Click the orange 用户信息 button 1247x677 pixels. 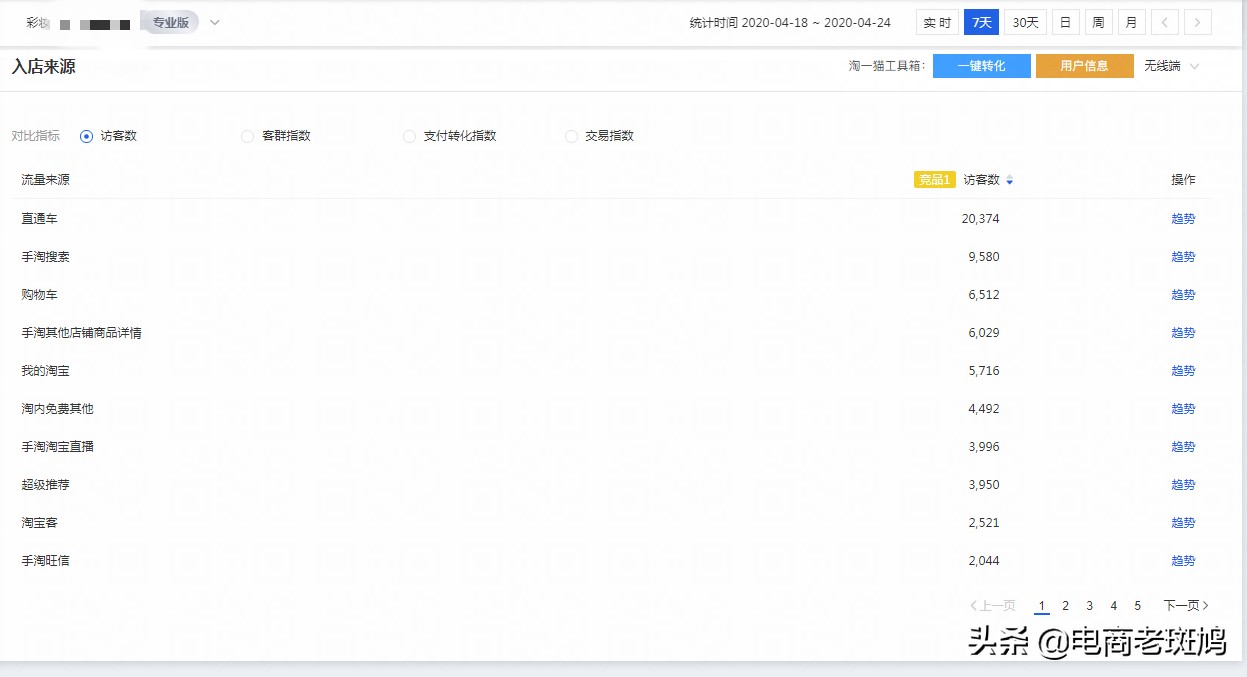click(1085, 66)
